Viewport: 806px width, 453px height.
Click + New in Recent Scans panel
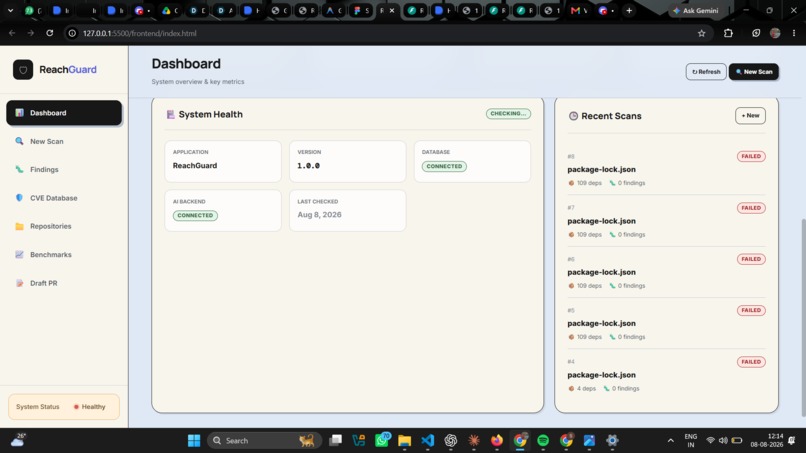pos(750,116)
